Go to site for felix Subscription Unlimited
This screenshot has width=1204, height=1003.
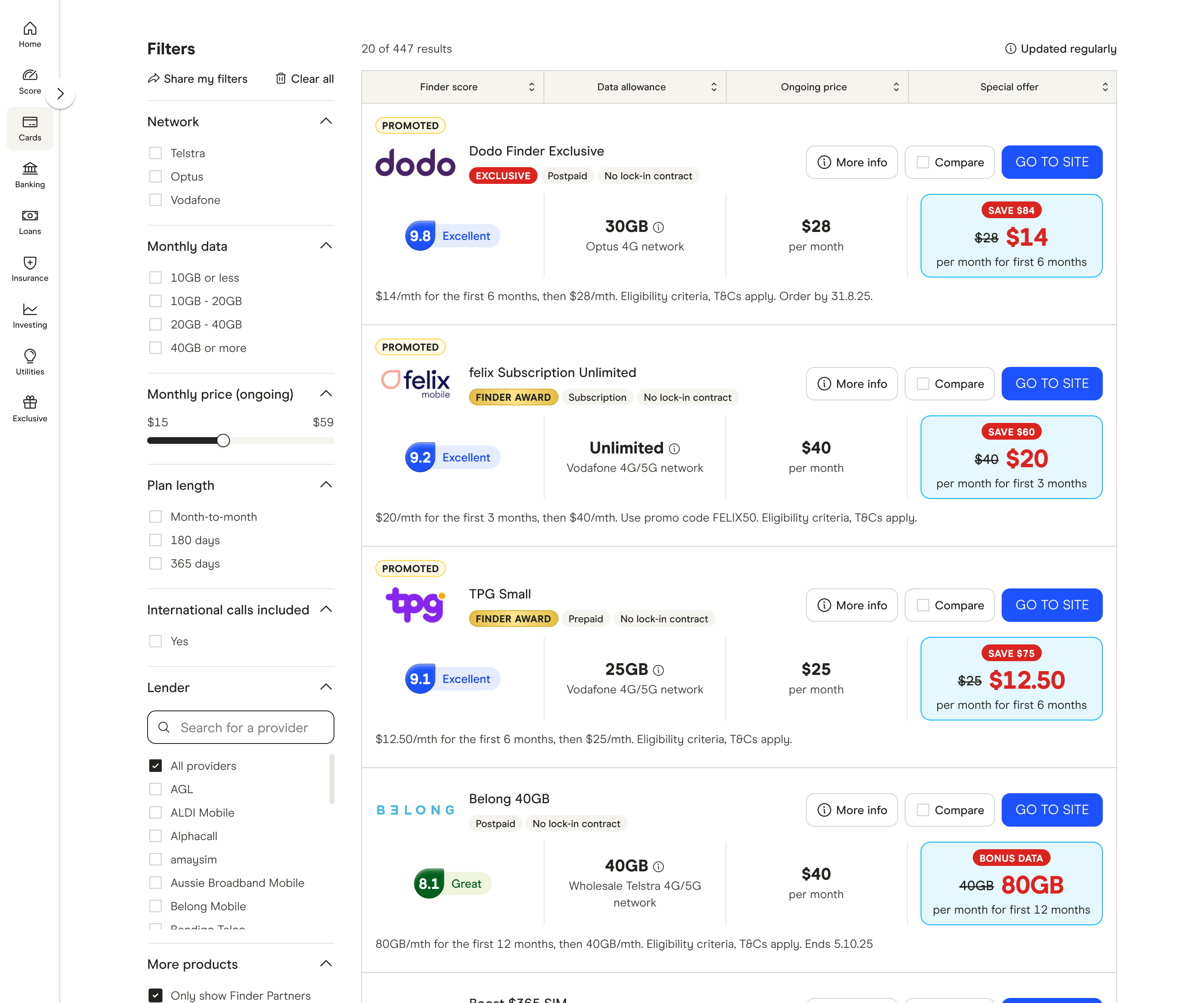tap(1052, 383)
